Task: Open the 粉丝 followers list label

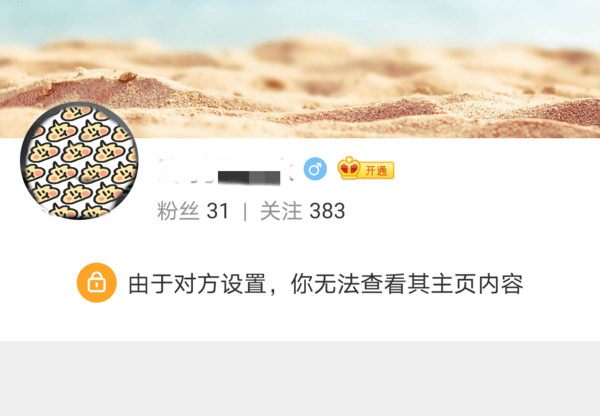Action: 178,211
